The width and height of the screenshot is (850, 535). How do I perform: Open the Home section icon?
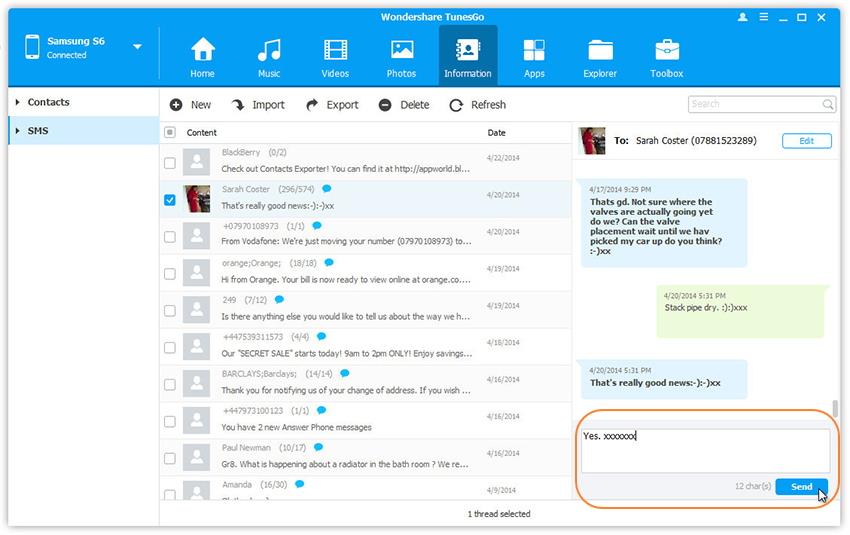[x=203, y=50]
